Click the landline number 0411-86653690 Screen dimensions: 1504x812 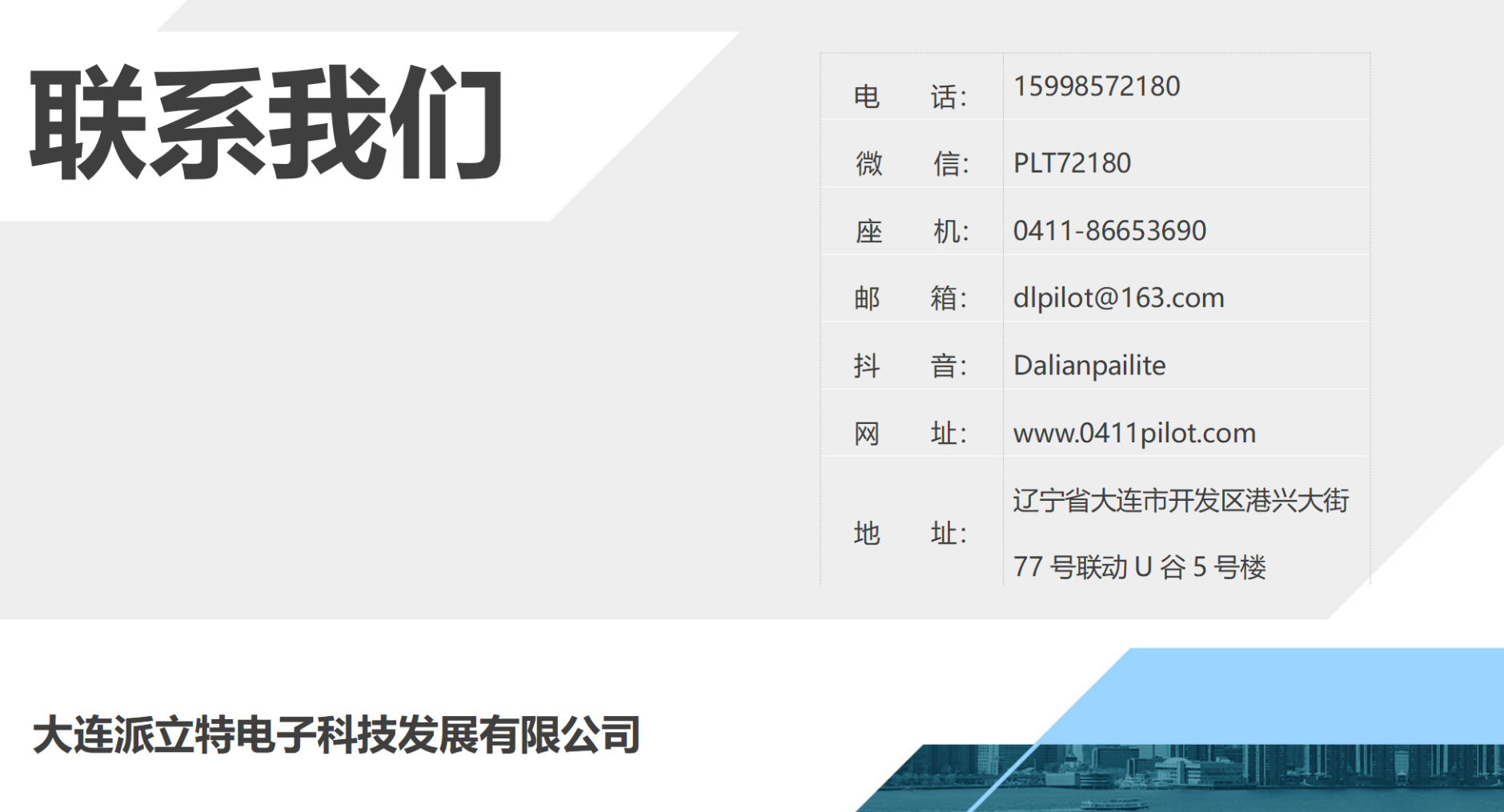tap(1109, 231)
